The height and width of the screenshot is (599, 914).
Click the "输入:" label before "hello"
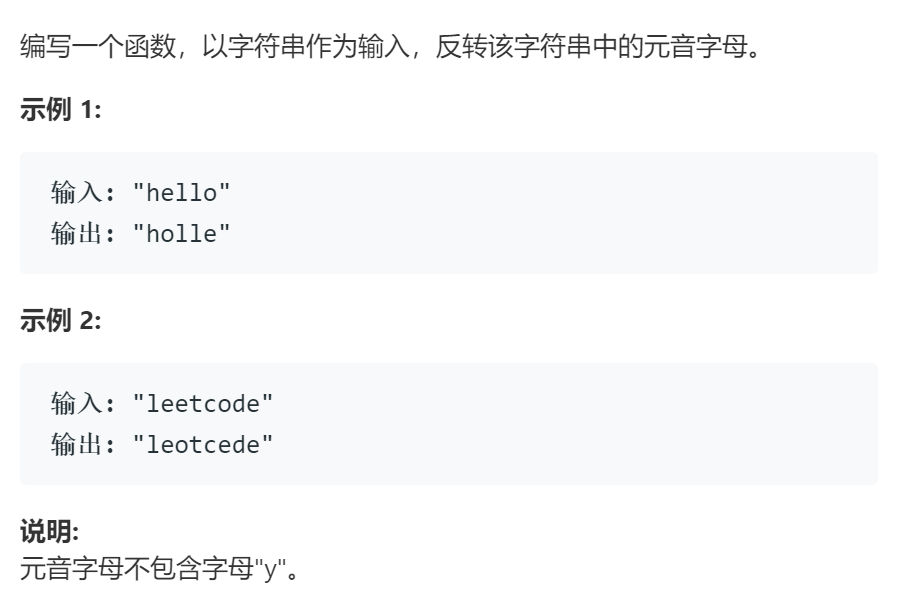tap(83, 193)
